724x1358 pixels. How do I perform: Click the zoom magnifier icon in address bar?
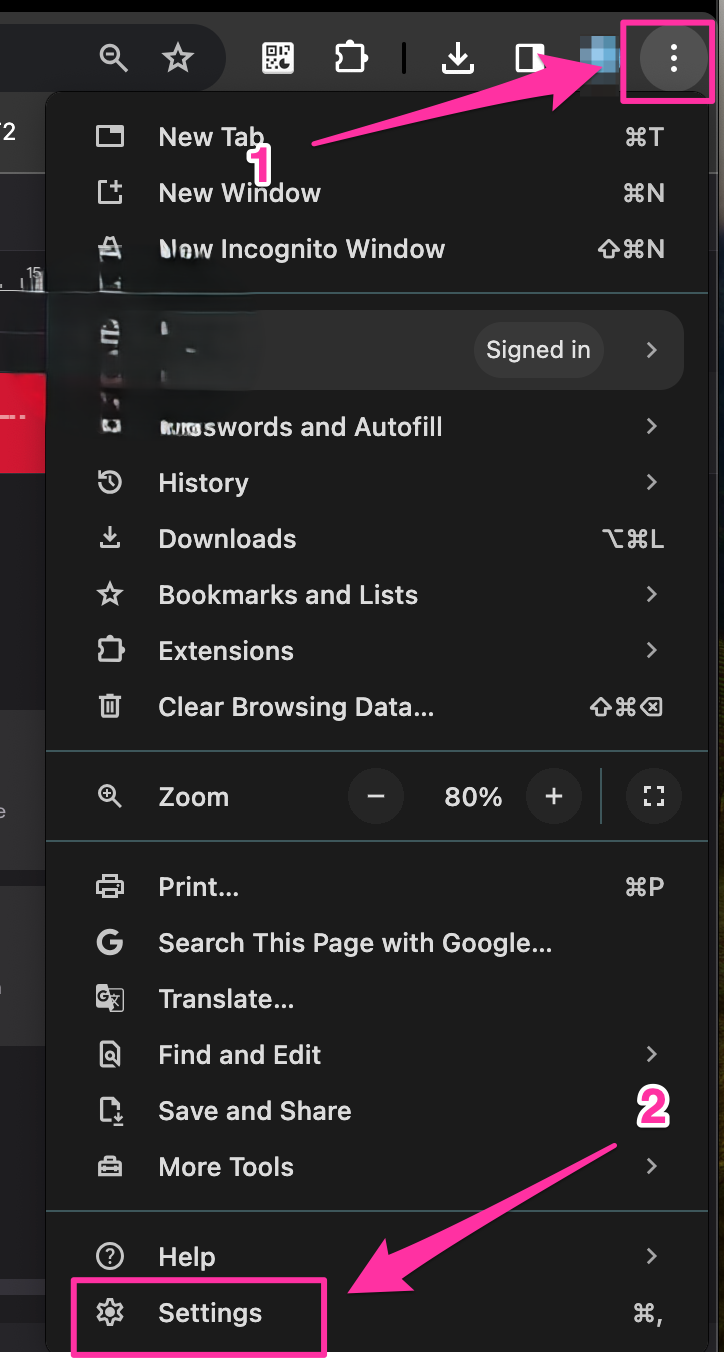click(x=114, y=58)
